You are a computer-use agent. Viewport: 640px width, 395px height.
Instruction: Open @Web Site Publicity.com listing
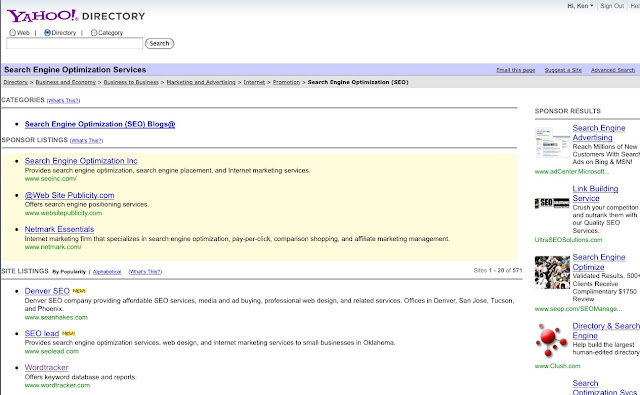click(x=69, y=195)
